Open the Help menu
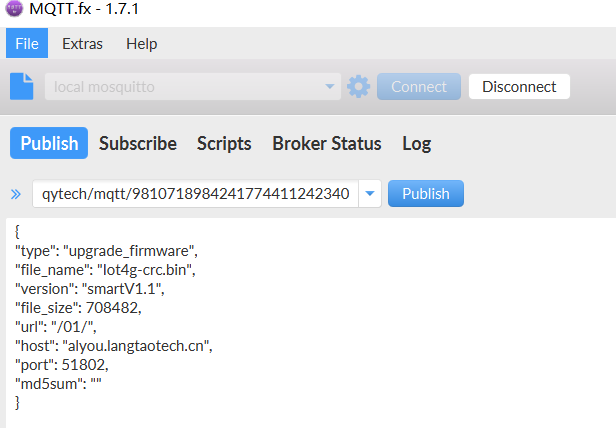 [141, 44]
